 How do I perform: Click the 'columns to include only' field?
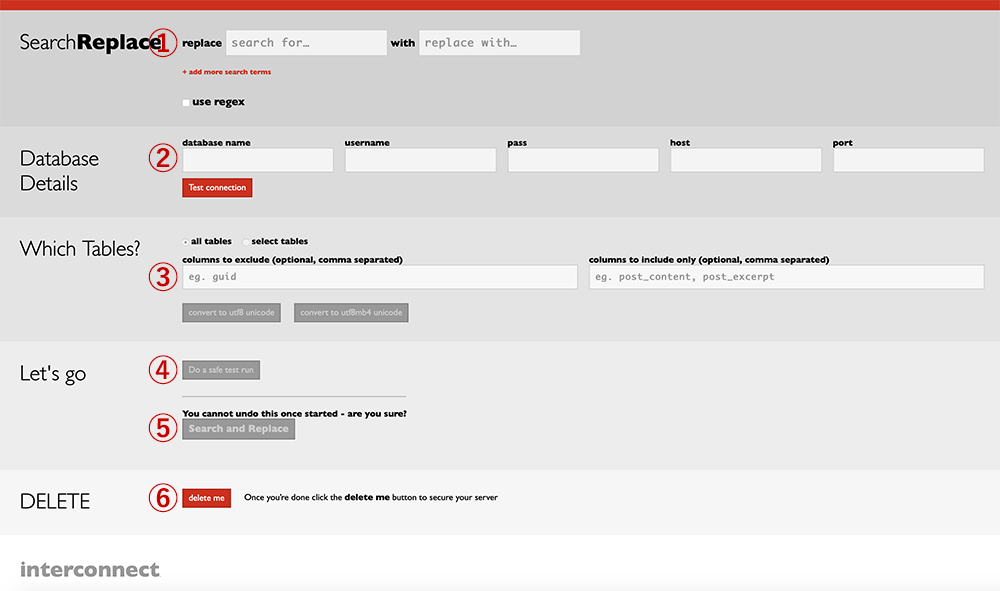pyautogui.click(x=786, y=277)
